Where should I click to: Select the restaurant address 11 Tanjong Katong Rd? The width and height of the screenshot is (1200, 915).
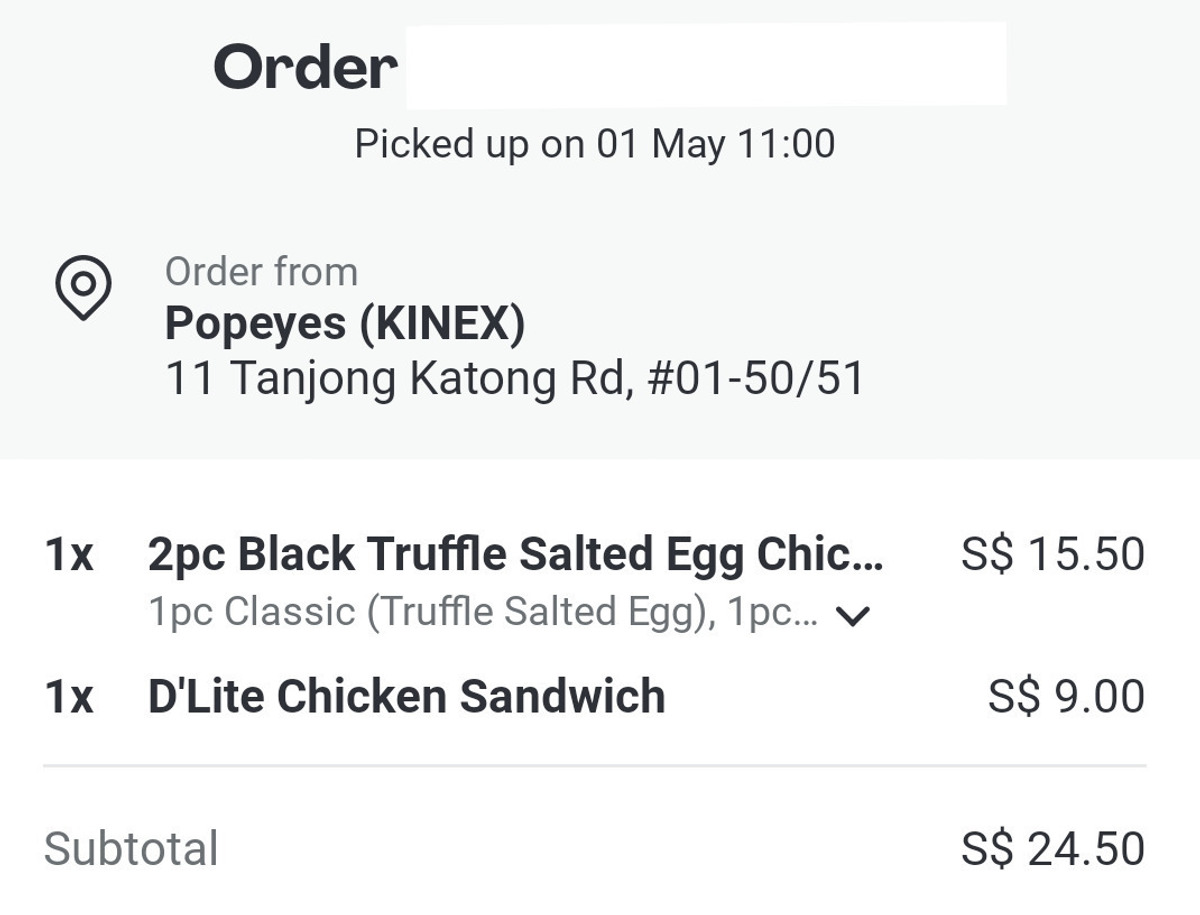point(514,379)
